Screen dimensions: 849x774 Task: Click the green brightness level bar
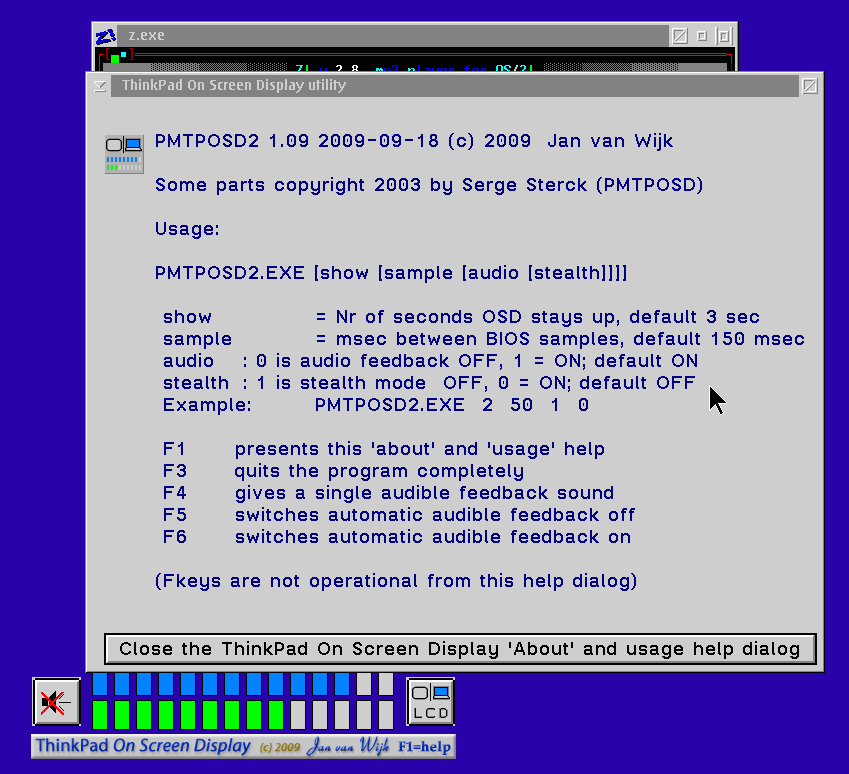coord(243,715)
